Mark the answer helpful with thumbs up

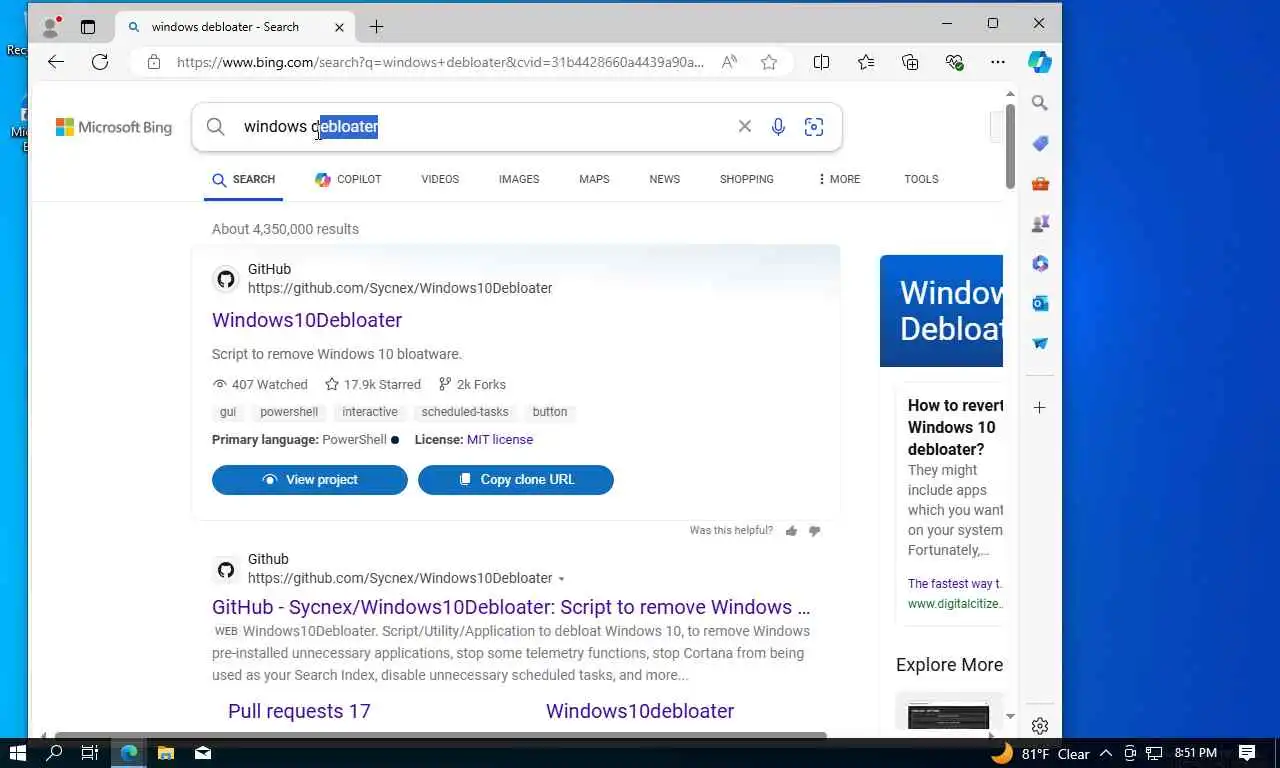pos(792,531)
